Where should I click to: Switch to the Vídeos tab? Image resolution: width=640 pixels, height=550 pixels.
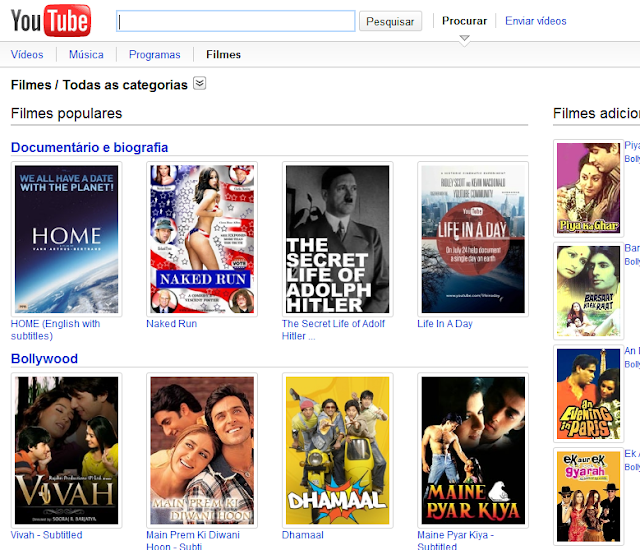pyautogui.click(x=27, y=54)
